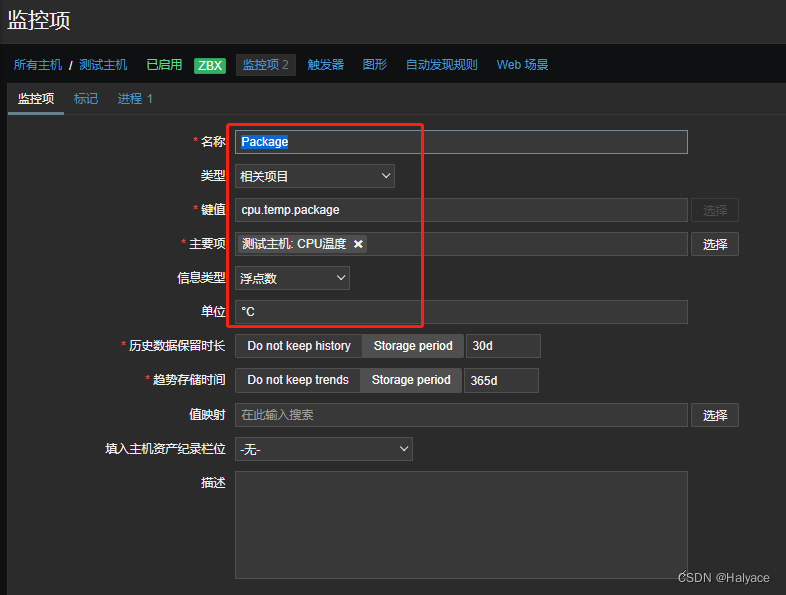Select Do not keep history option
This screenshot has width=786, height=595.
tap(298, 346)
